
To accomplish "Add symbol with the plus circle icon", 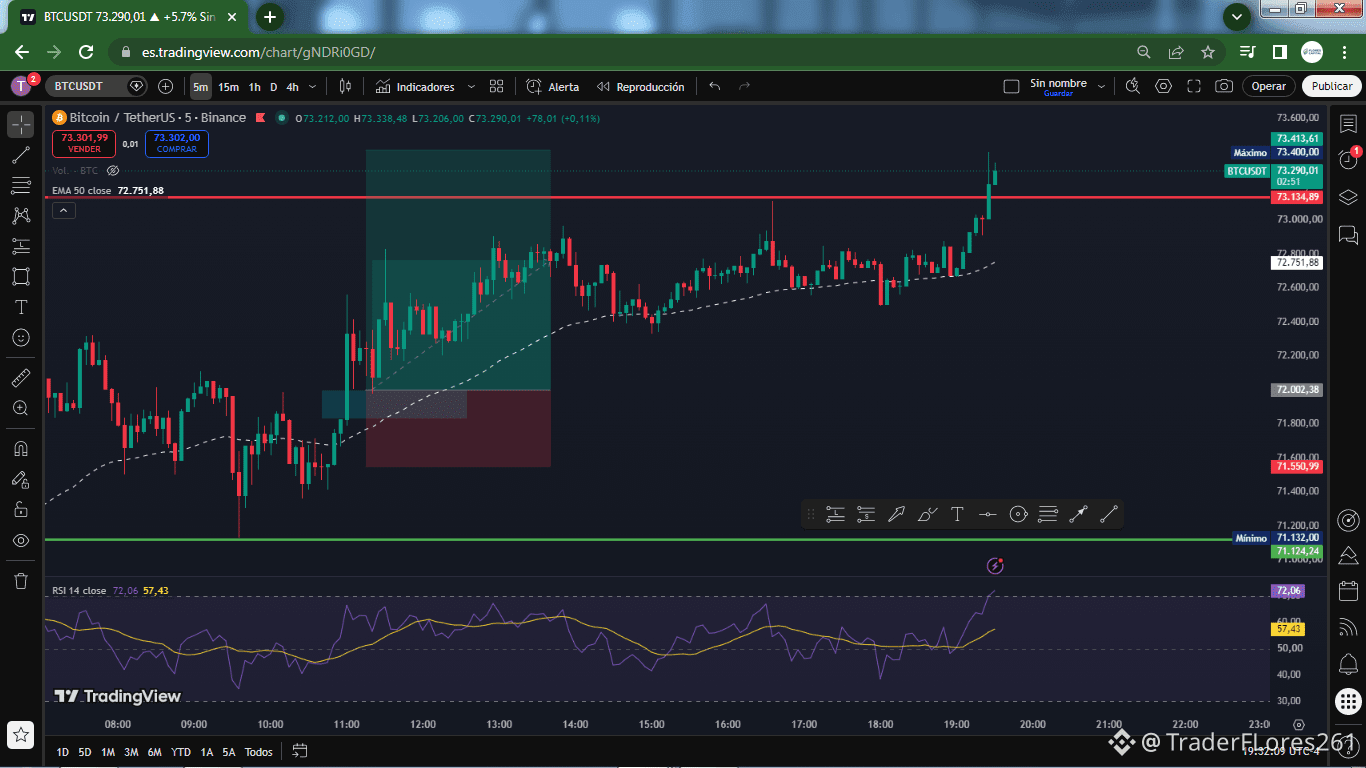I will click(166, 87).
